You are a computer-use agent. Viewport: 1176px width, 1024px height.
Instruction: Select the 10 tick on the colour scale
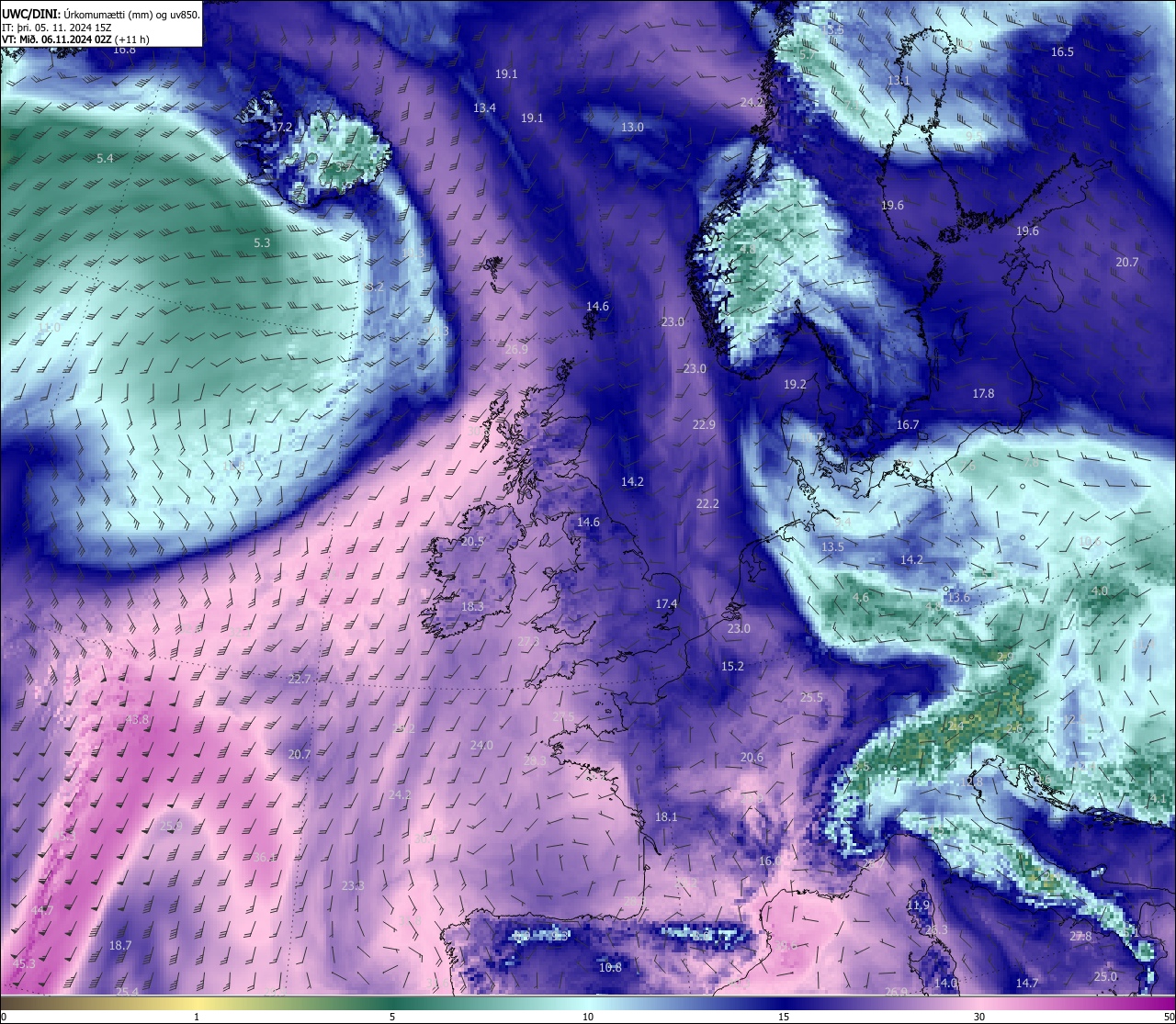(588, 1017)
